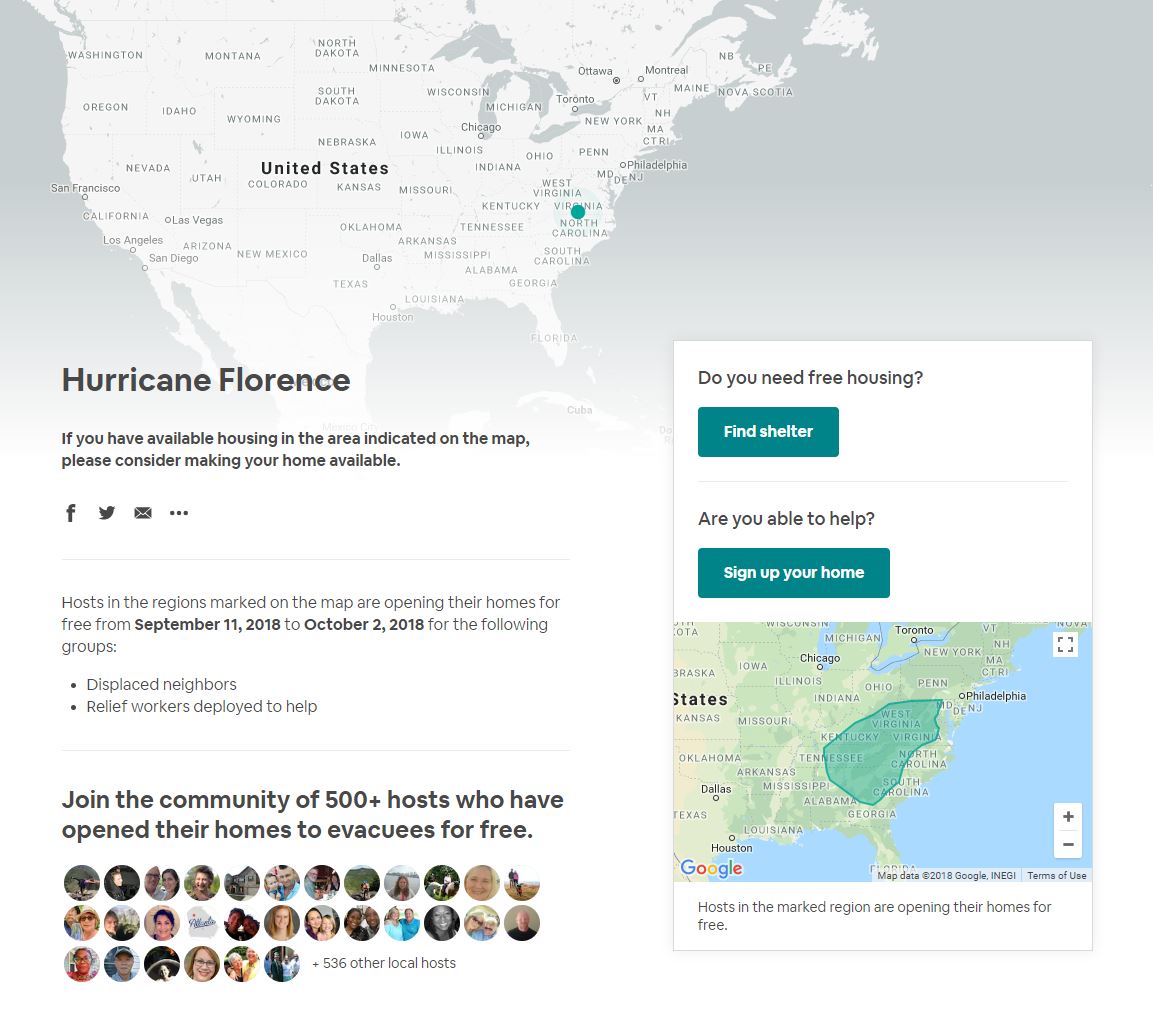Click Map data ©2018 Google attribution
Viewport: 1153px width, 1027px height.
(x=946, y=876)
